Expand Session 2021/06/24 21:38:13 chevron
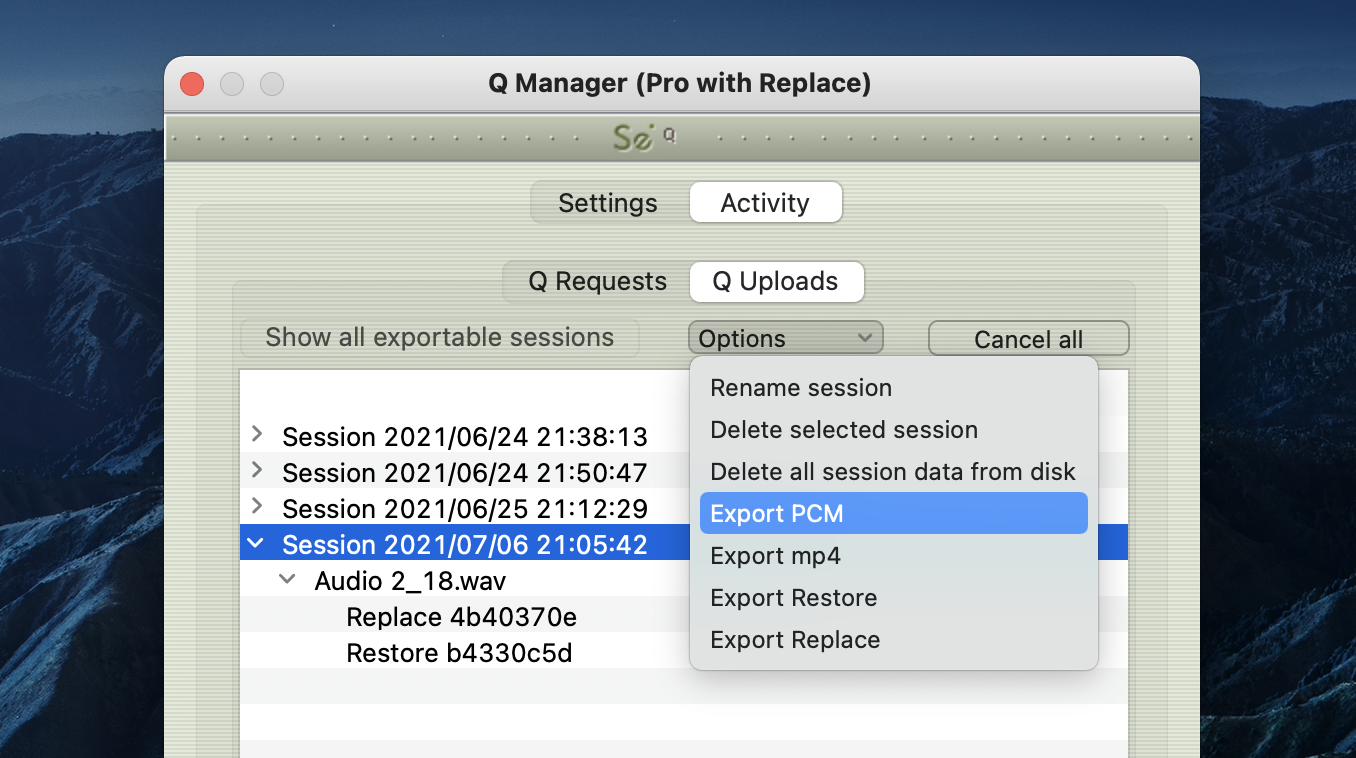The height and width of the screenshot is (758, 1356). point(257,435)
